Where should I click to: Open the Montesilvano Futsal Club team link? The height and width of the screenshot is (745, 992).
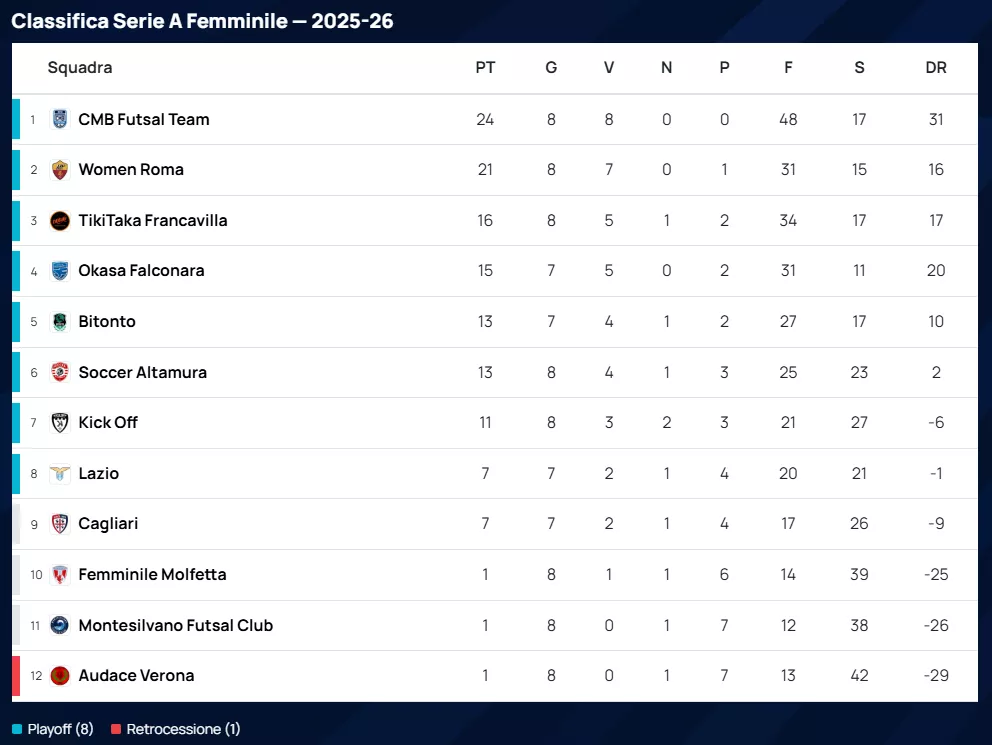point(175,626)
